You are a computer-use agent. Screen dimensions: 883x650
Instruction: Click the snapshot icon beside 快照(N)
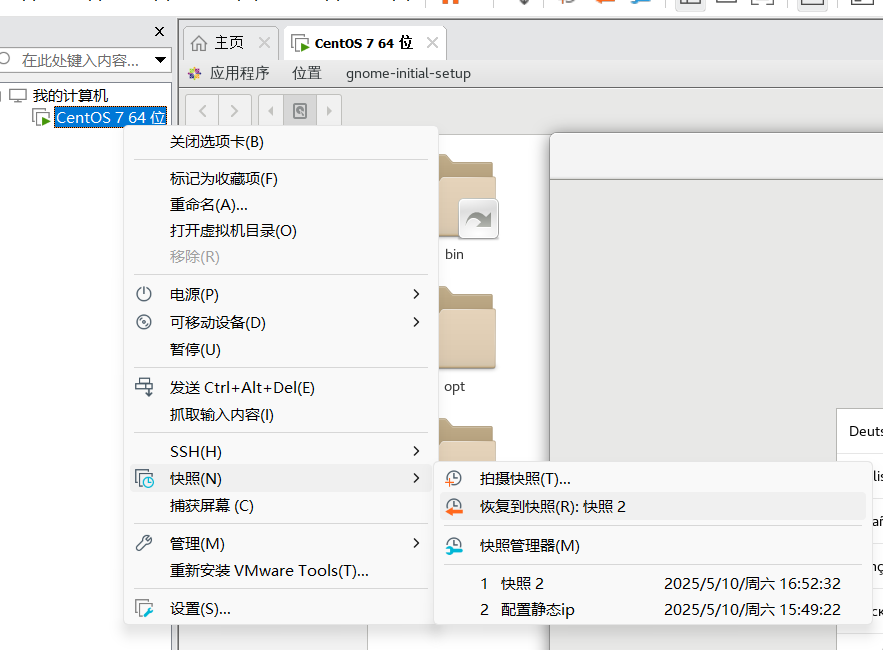click(x=144, y=479)
